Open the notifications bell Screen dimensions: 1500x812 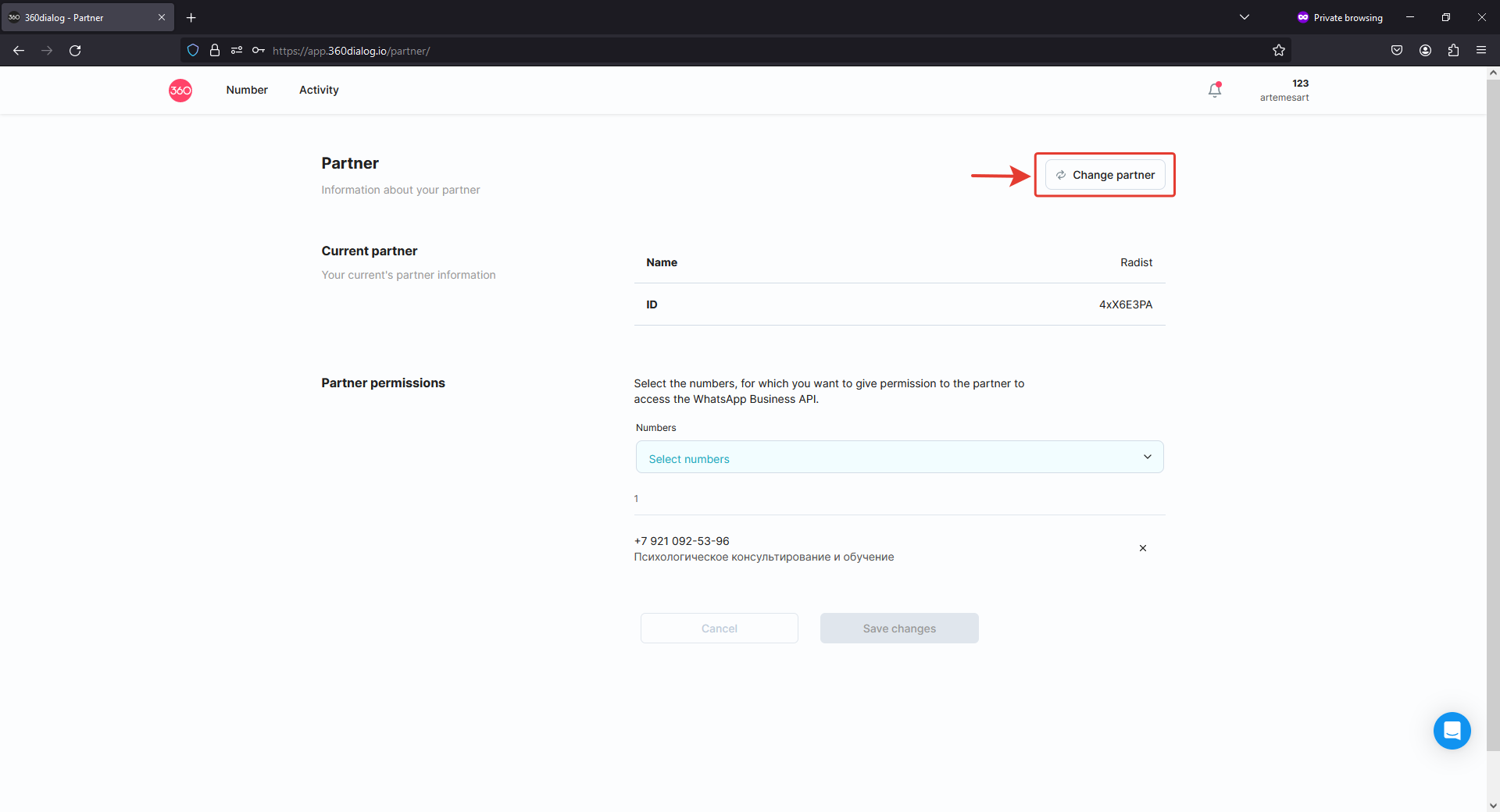1214,91
